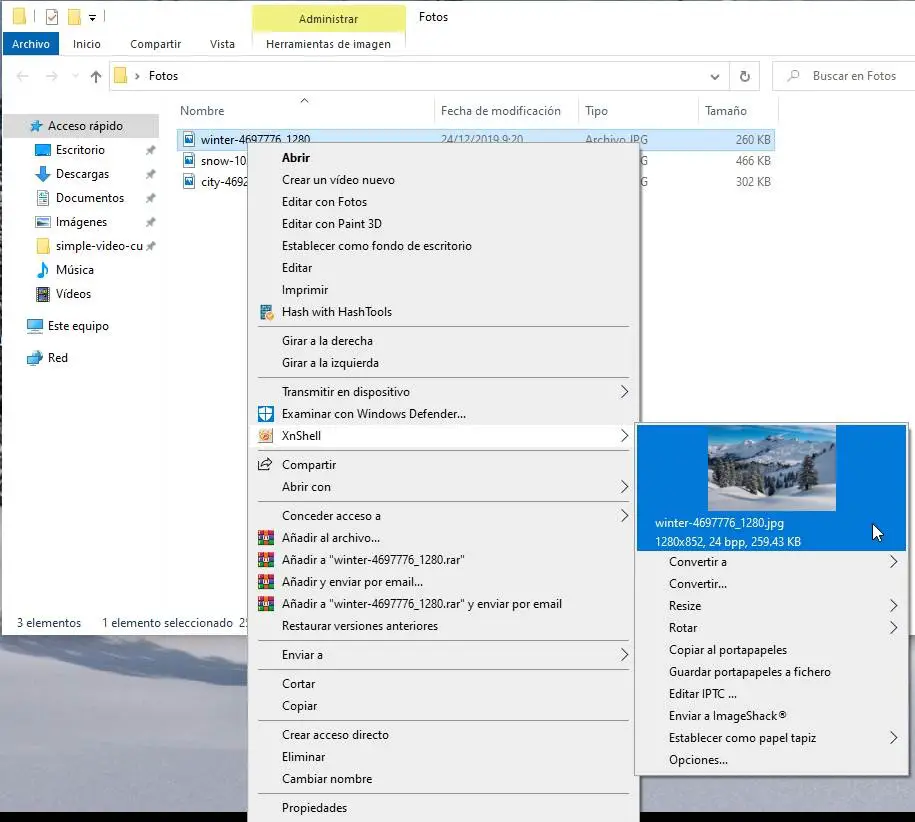915x822 pixels.
Task: Select Opciones... in XnShell submenu
Action: pyautogui.click(x=698, y=760)
